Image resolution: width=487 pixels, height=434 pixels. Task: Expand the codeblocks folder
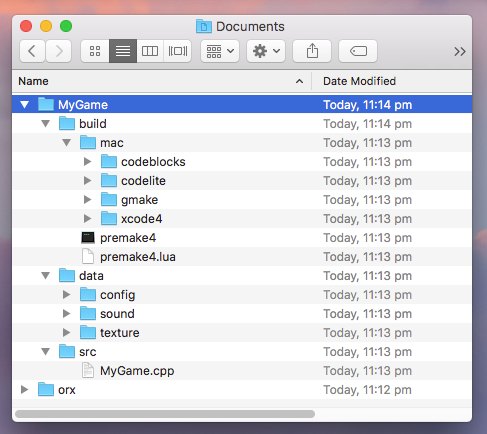point(87,162)
